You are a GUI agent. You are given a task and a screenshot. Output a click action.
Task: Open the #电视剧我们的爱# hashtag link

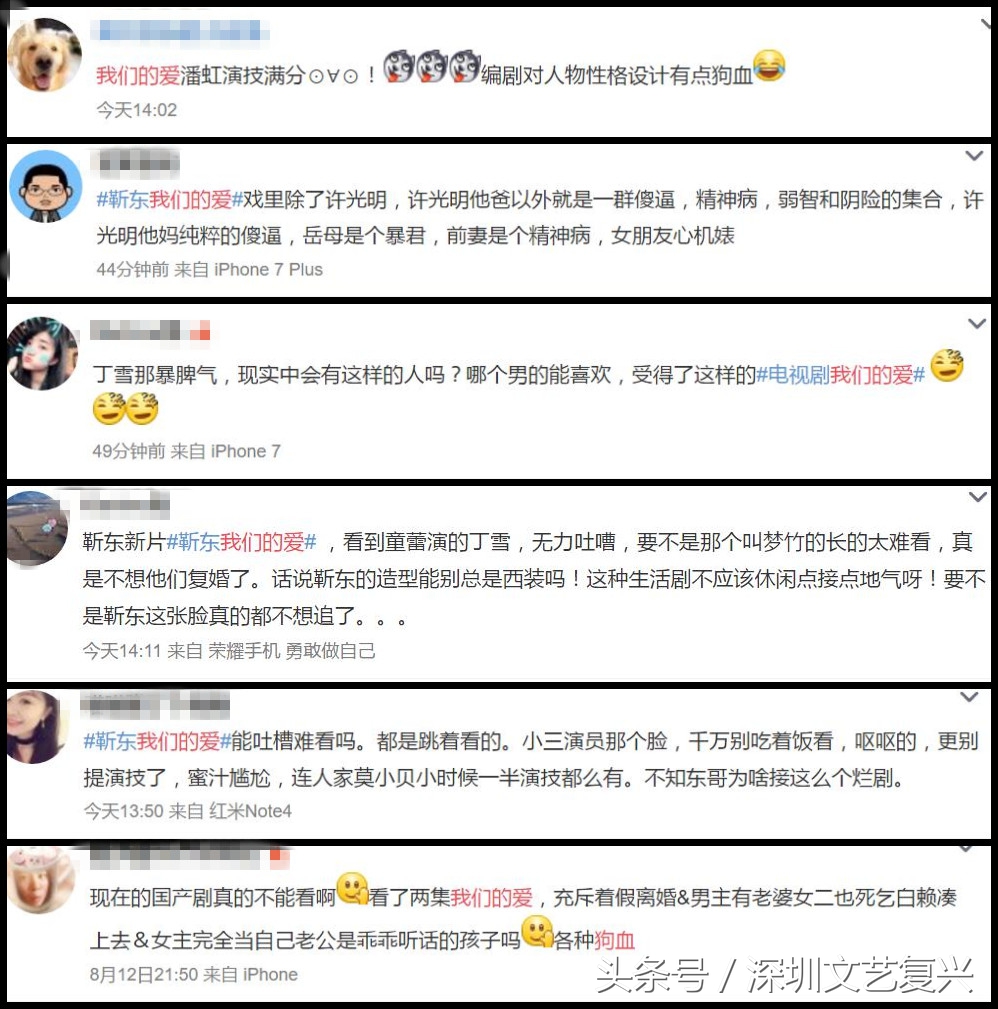840,375
